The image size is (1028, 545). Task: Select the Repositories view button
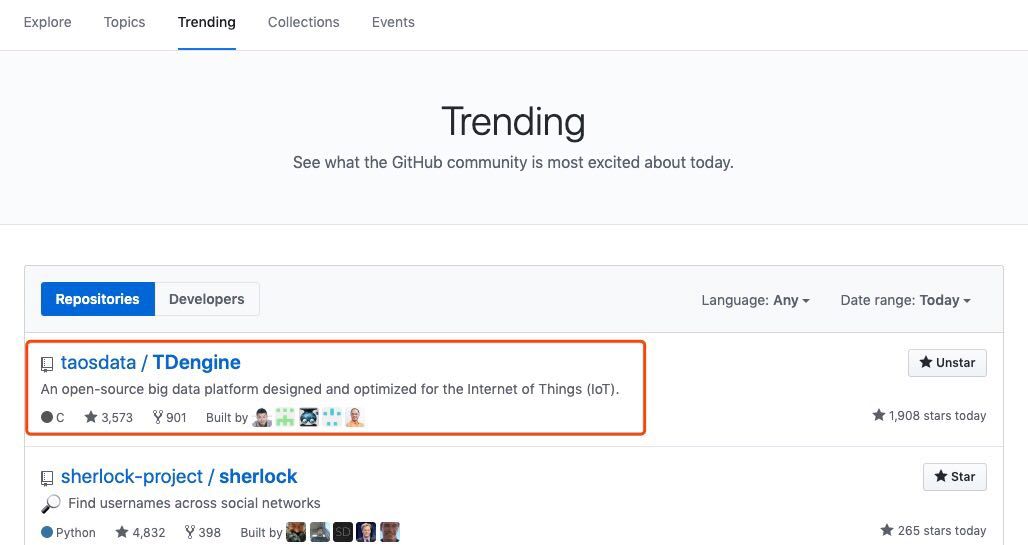[x=97, y=299]
